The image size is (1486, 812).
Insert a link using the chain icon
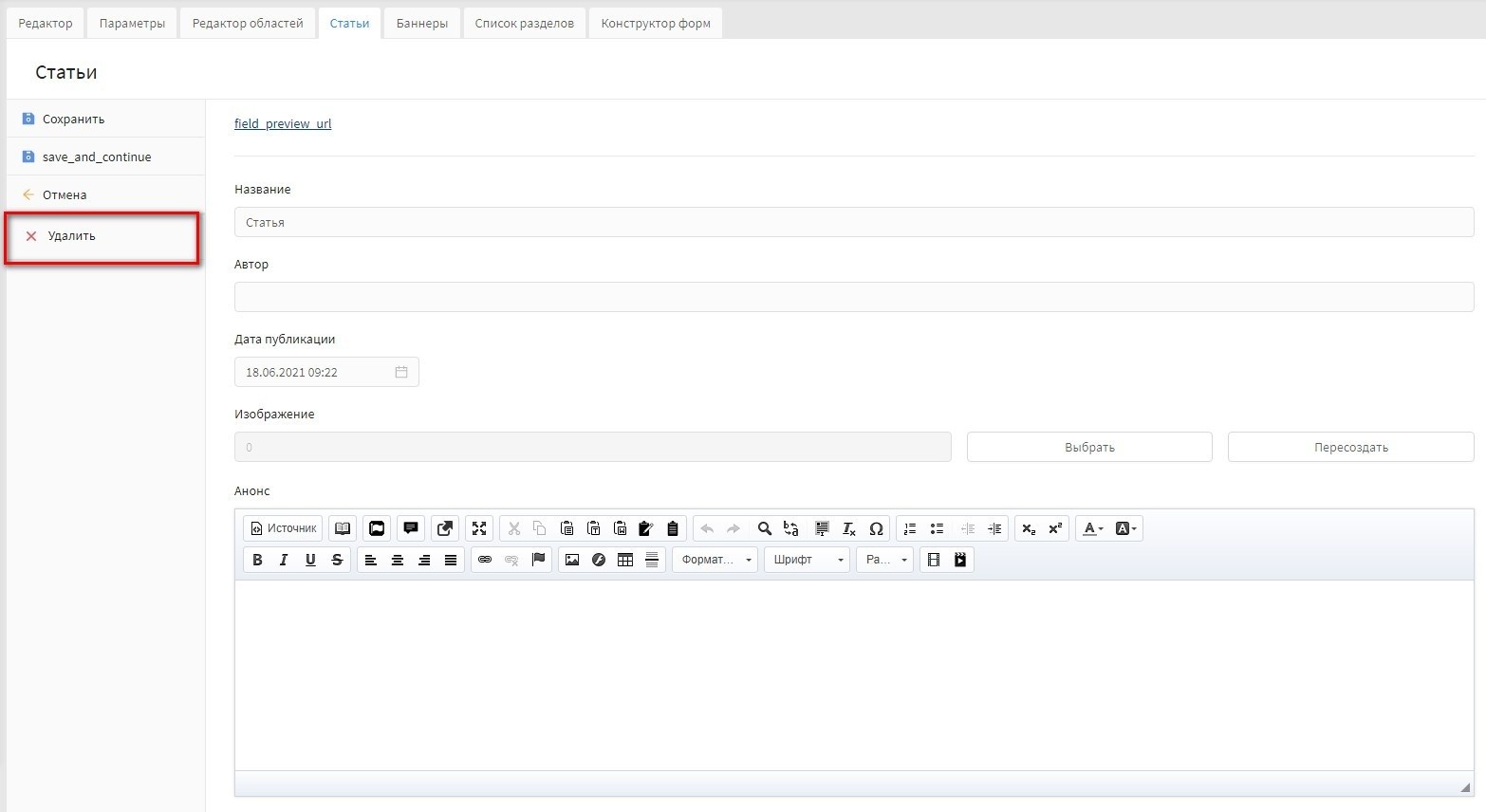coord(485,560)
